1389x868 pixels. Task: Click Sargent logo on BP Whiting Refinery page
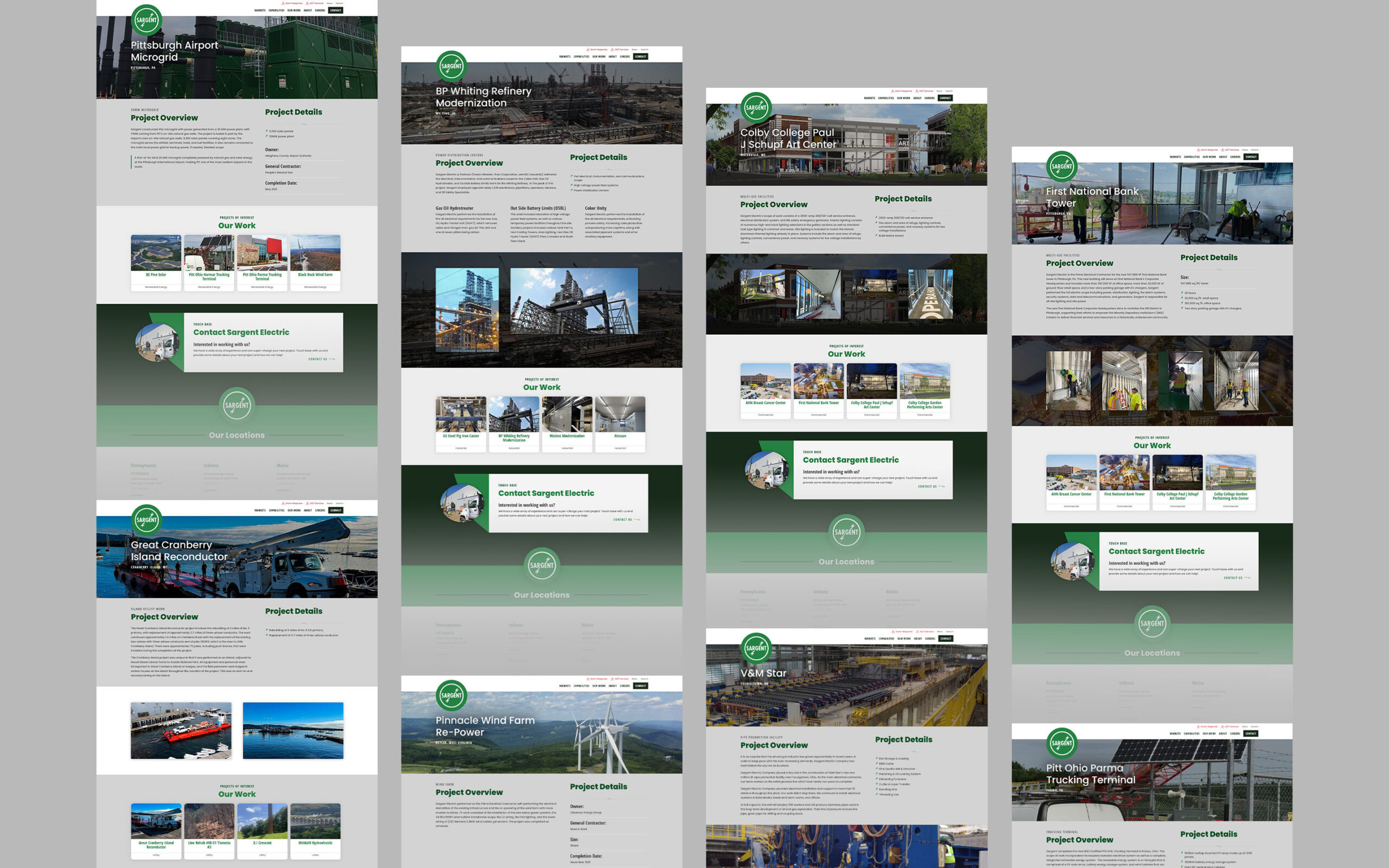pyautogui.click(x=451, y=66)
